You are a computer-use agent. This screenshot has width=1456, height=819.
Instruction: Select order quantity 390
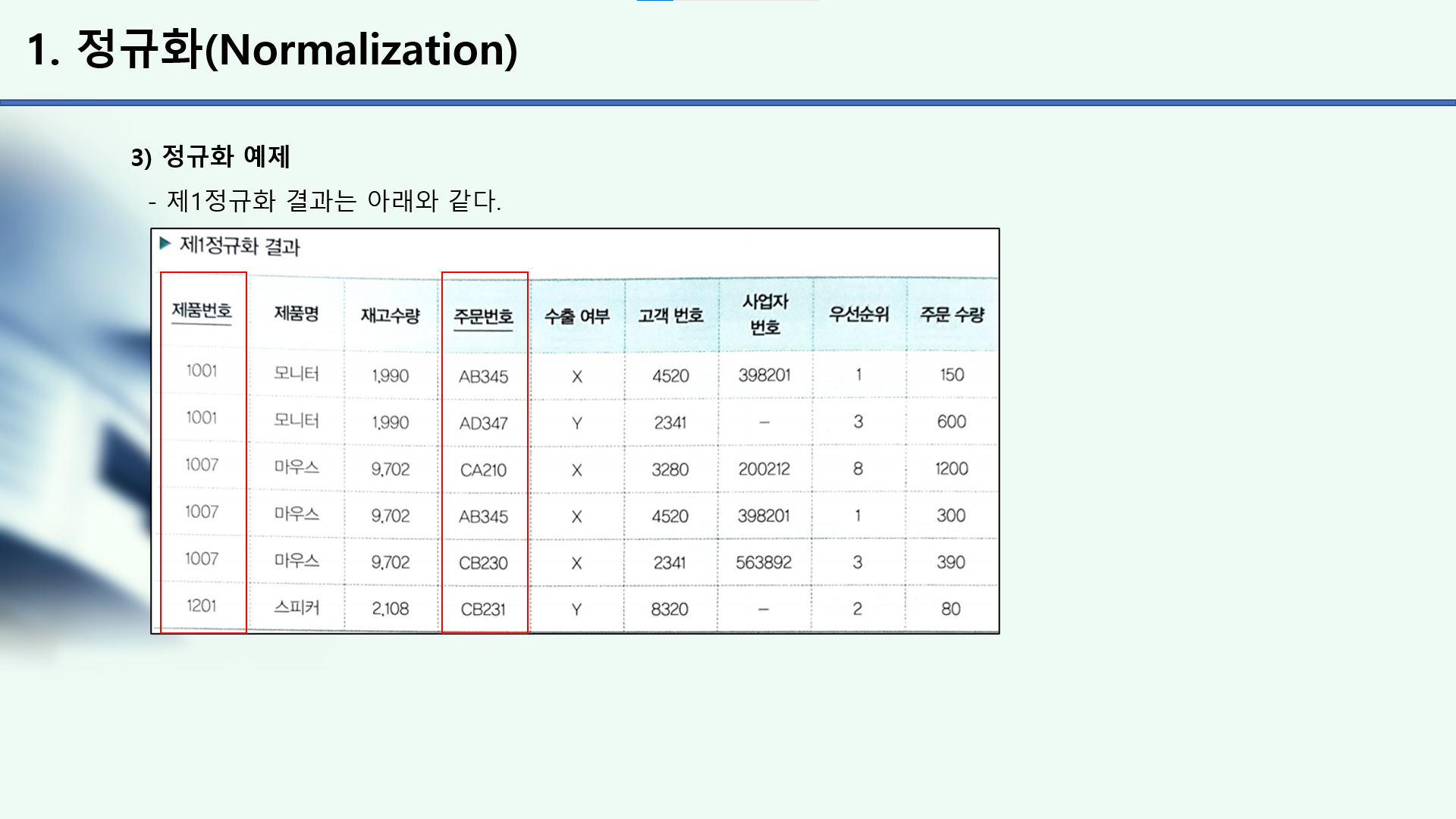(x=951, y=563)
